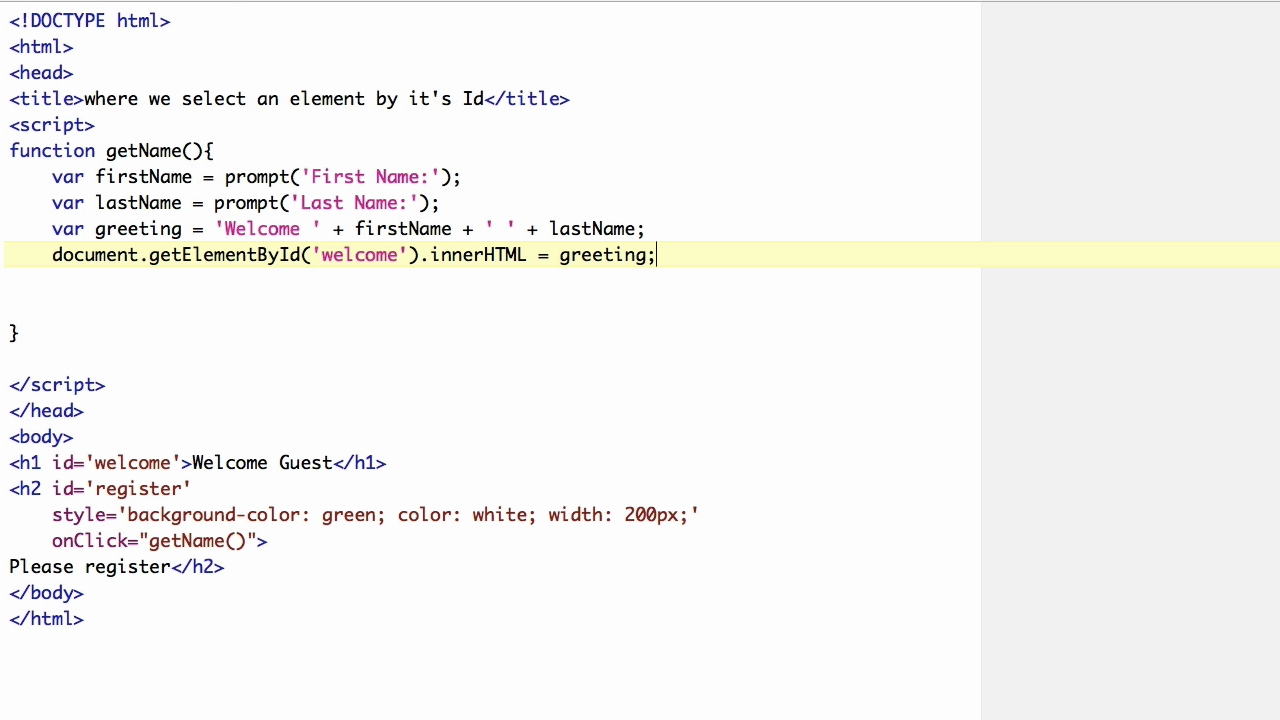Click the function's closing curly brace
This screenshot has height=720, width=1280.
14,333
